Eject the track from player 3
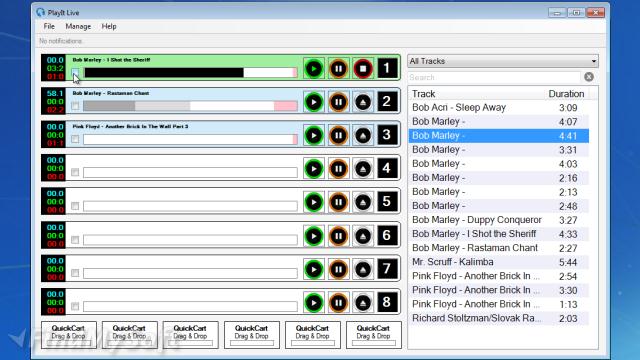This screenshot has width=640, height=360. 363,135
